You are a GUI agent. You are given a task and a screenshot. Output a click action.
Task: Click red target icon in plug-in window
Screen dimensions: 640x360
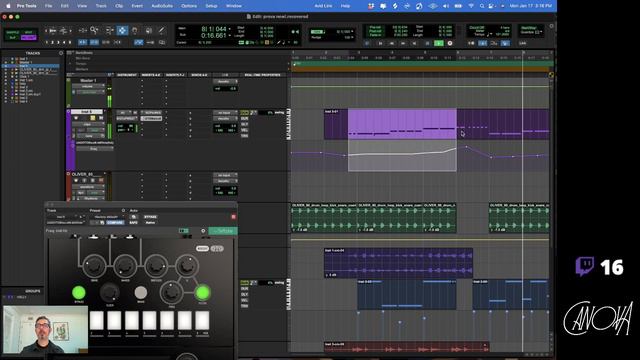(x=233, y=217)
